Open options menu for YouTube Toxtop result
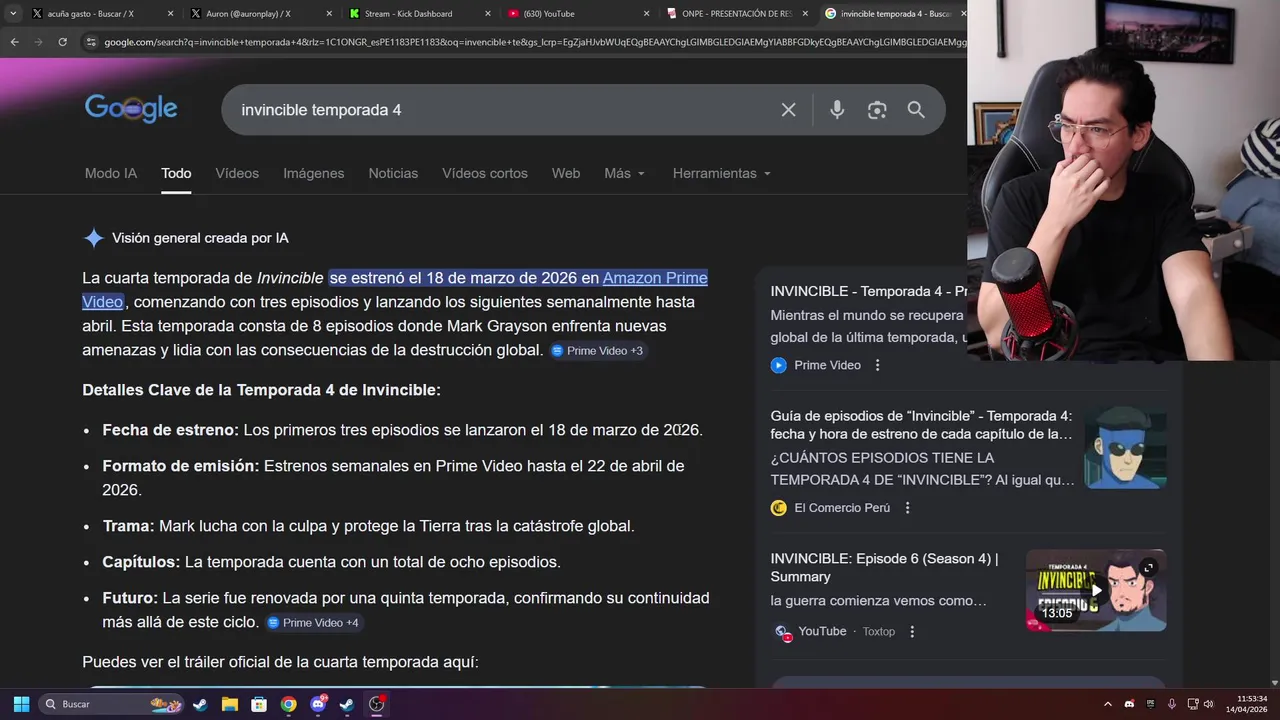 tap(912, 631)
